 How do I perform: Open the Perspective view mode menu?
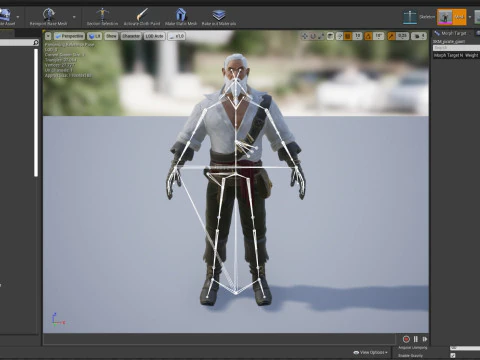coord(69,36)
